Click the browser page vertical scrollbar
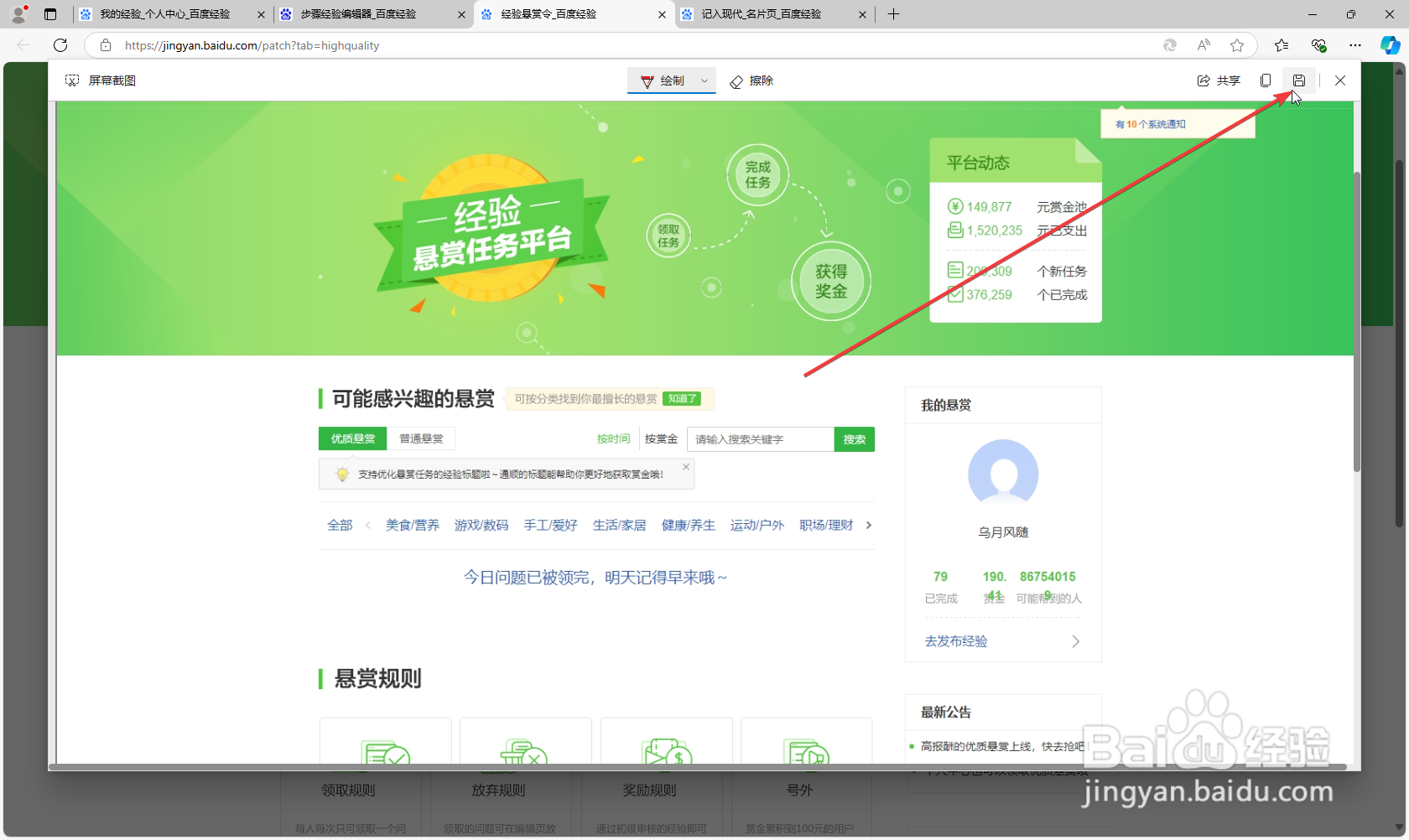Screen dimensions: 1409x840 tap(1399, 344)
